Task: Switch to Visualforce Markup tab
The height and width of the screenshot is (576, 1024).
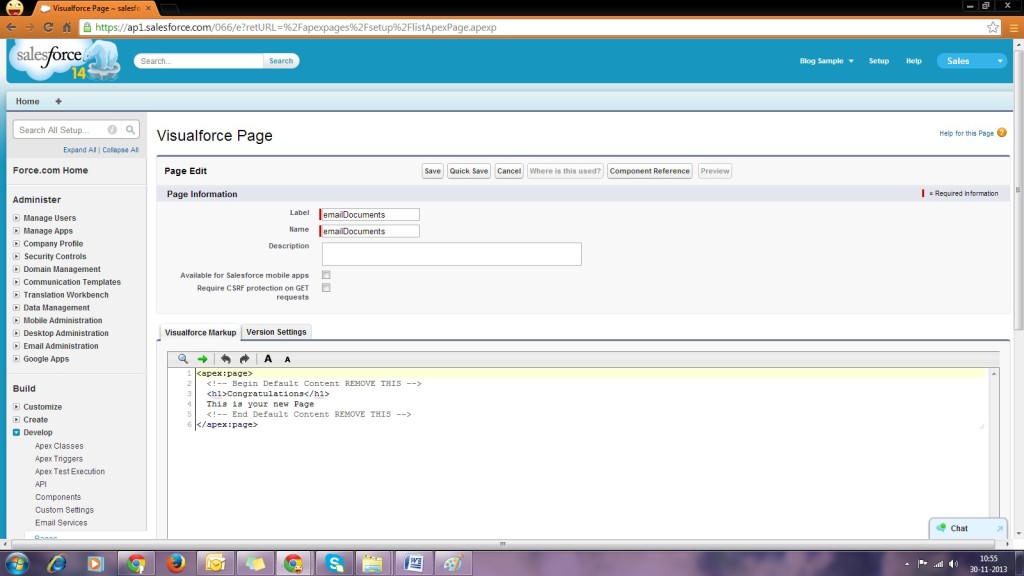Action: click(x=200, y=332)
